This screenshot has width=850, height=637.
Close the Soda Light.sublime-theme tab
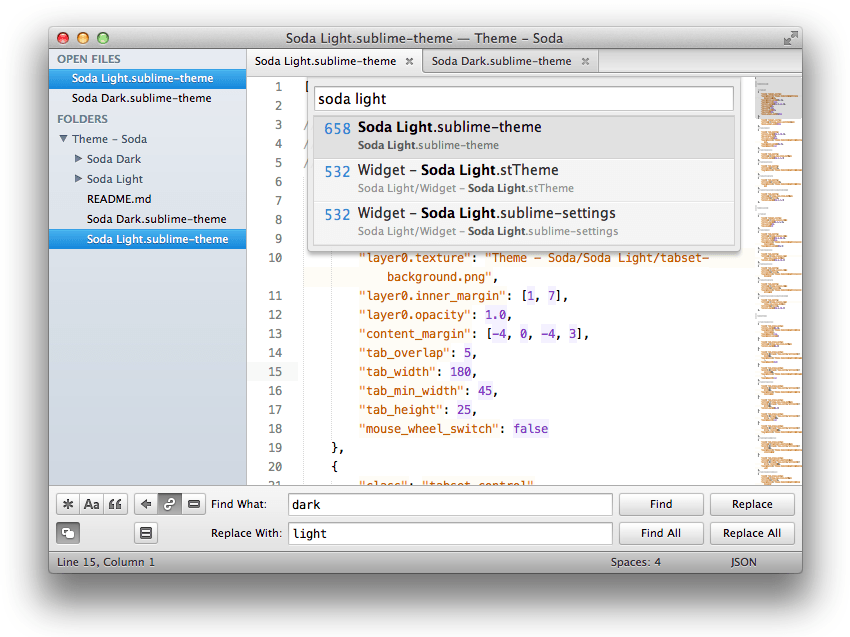[x=410, y=60]
